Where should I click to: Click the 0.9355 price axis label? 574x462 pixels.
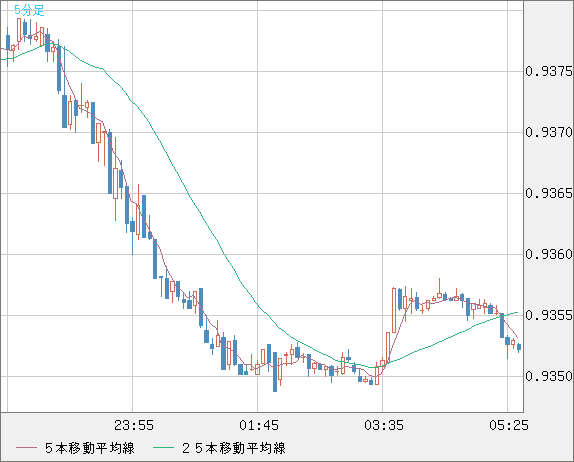click(x=549, y=315)
